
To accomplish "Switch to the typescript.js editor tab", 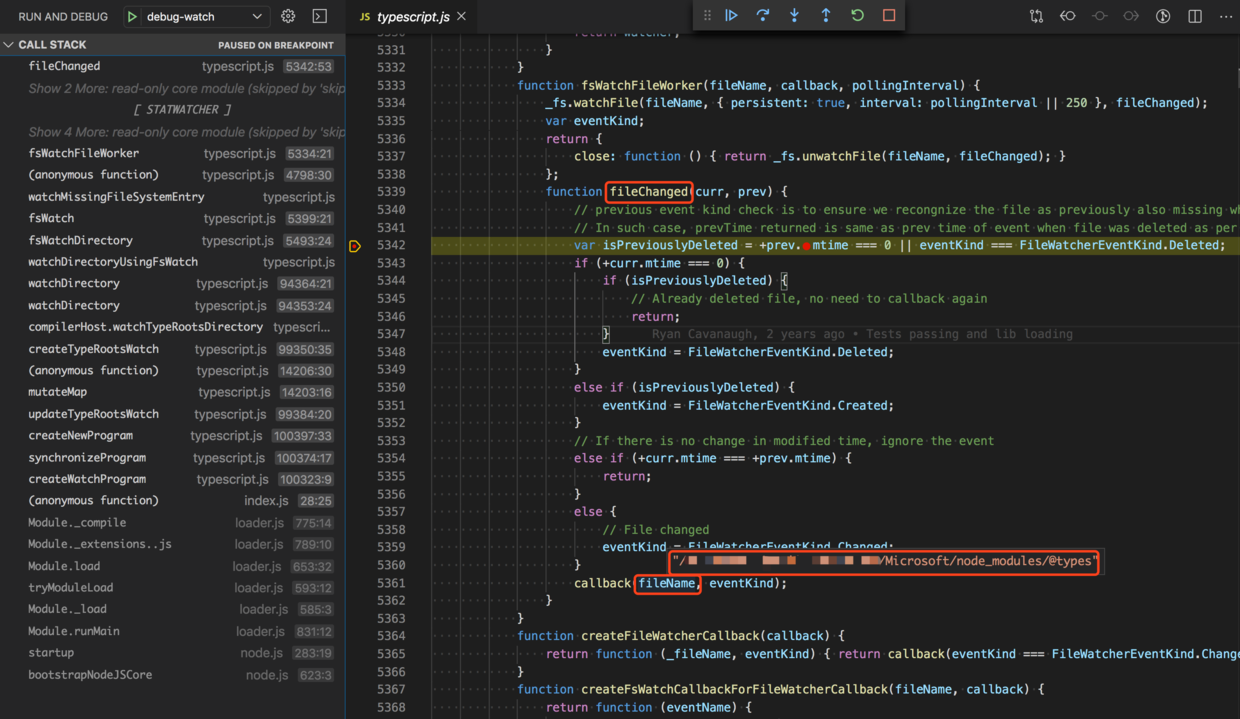I will pos(412,17).
